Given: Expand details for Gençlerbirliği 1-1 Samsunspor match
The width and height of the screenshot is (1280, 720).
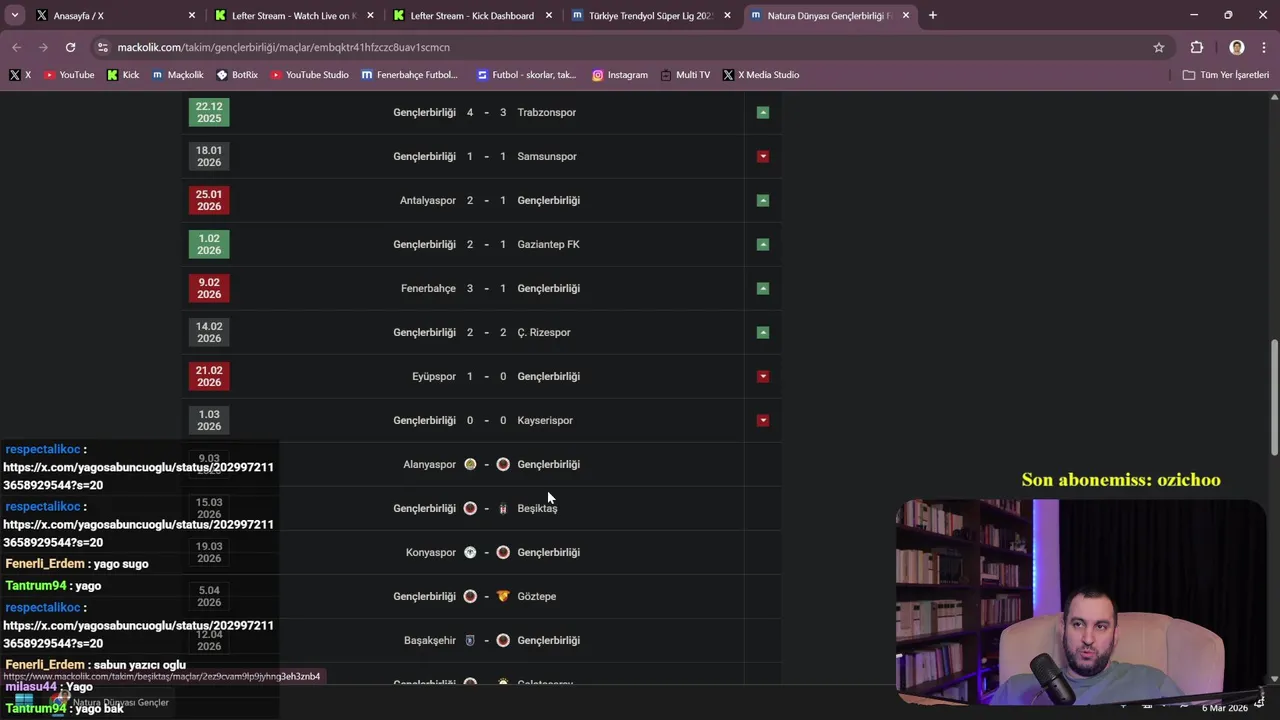Looking at the screenshot, I should tap(763, 156).
